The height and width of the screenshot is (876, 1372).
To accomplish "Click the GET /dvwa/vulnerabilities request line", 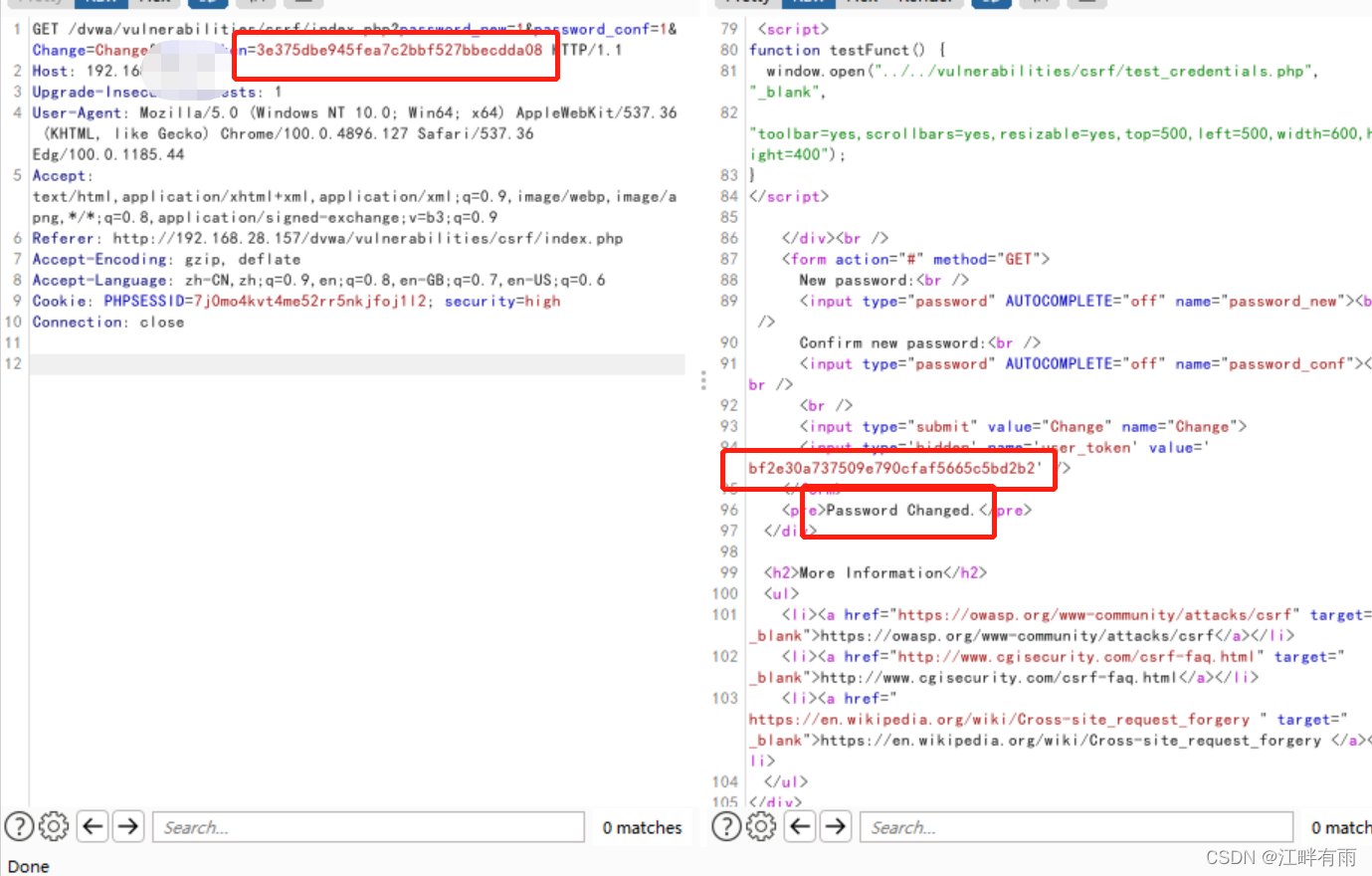I will (x=354, y=29).
